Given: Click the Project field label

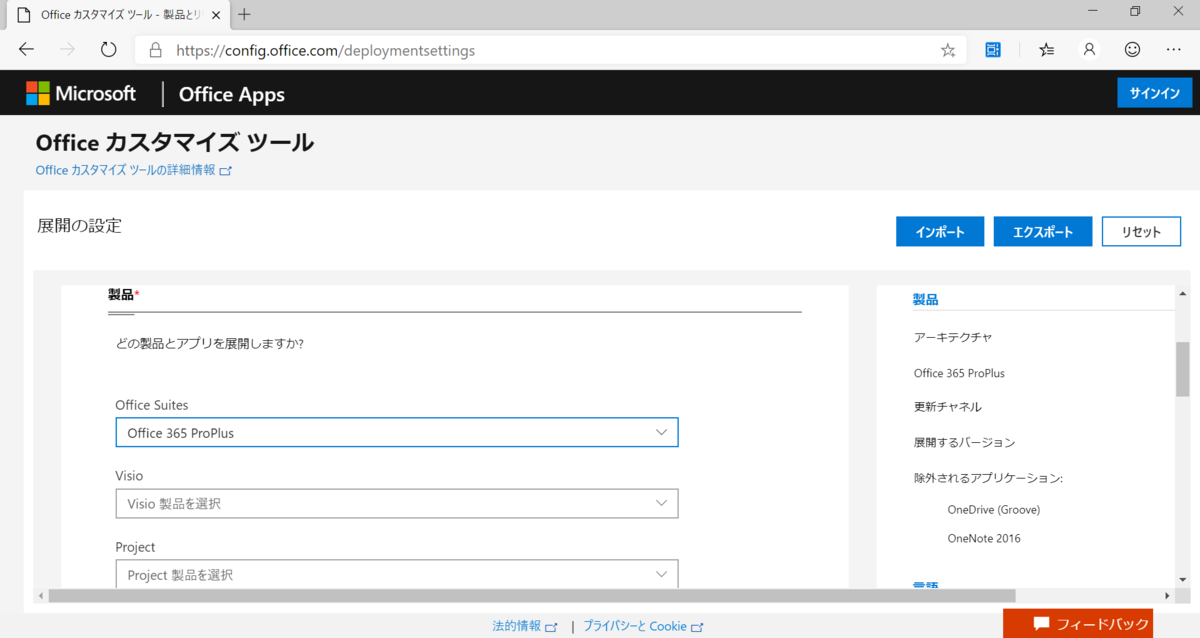Looking at the screenshot, I should pos(135,547).
